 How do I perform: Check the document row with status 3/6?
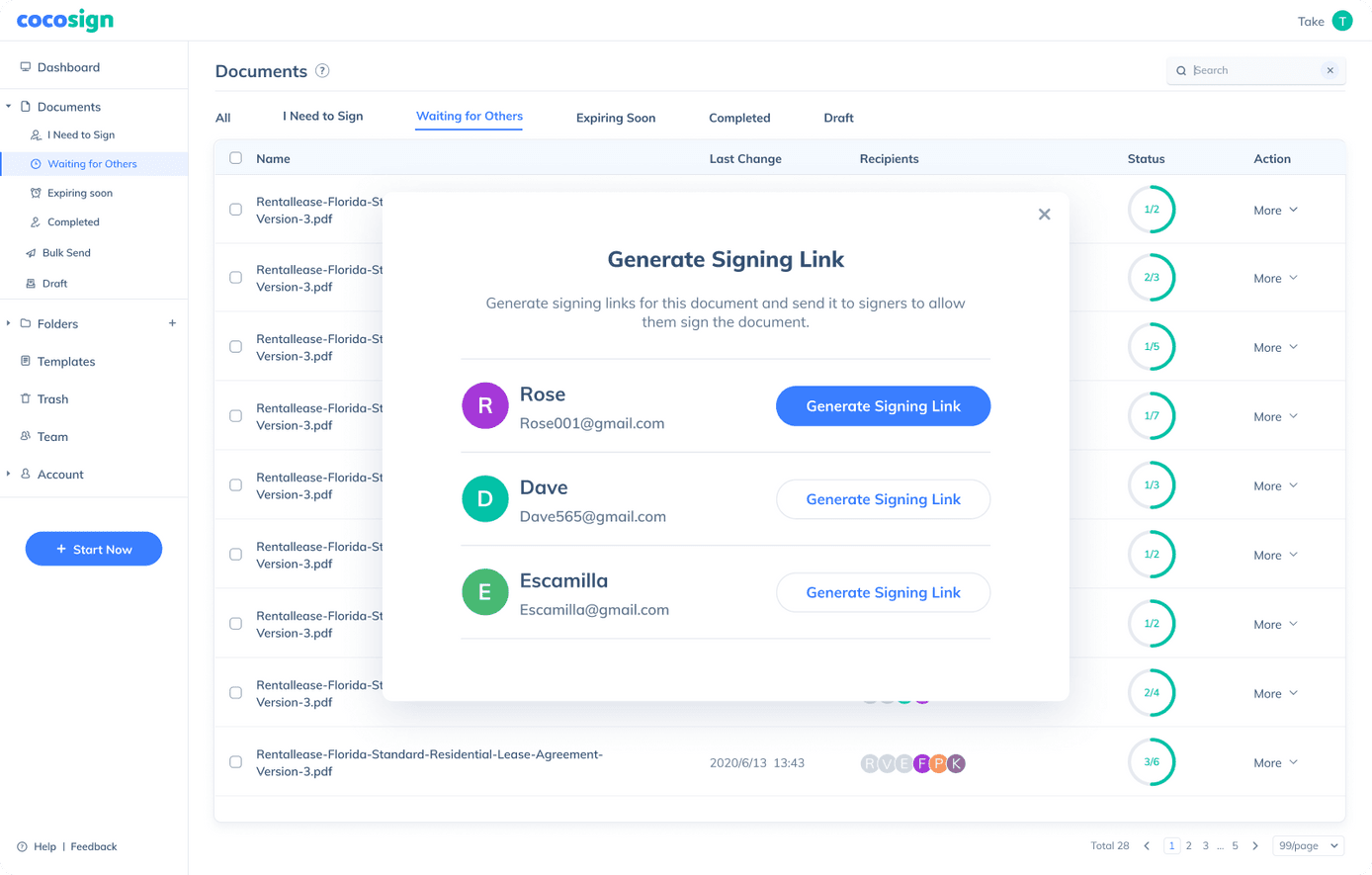point(235,762)
